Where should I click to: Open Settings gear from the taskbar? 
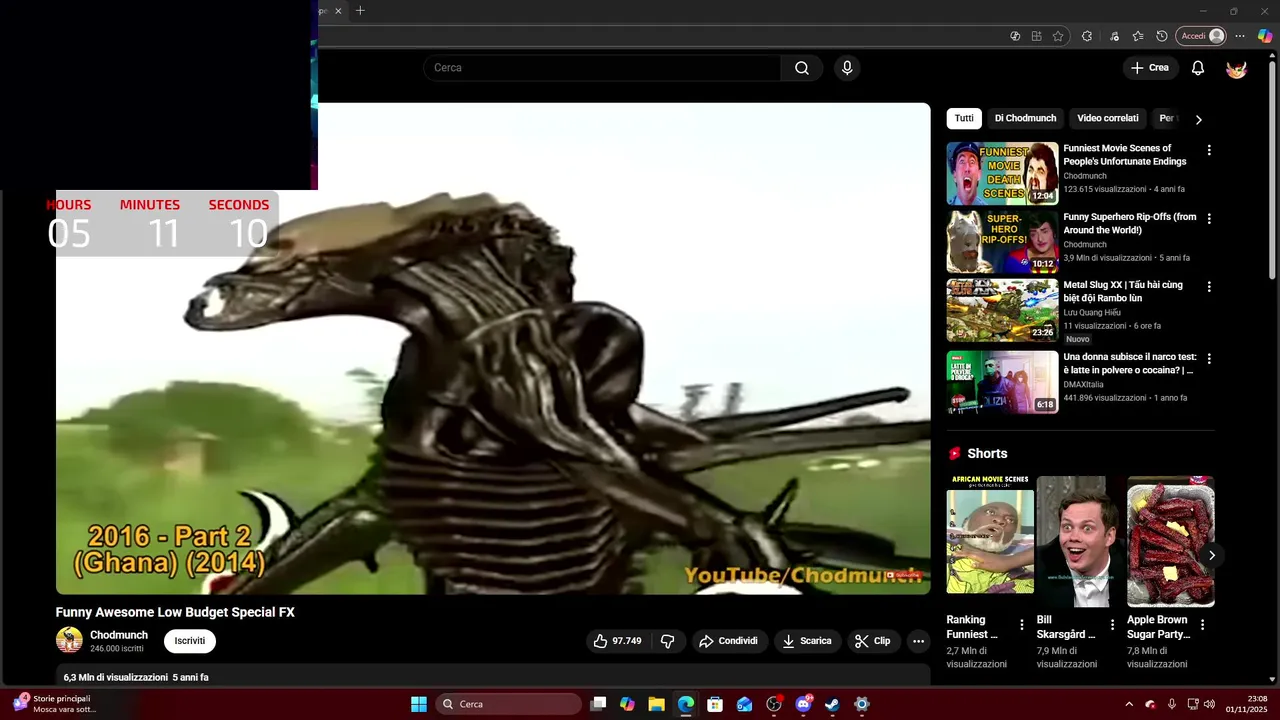(x=862, y=704)
